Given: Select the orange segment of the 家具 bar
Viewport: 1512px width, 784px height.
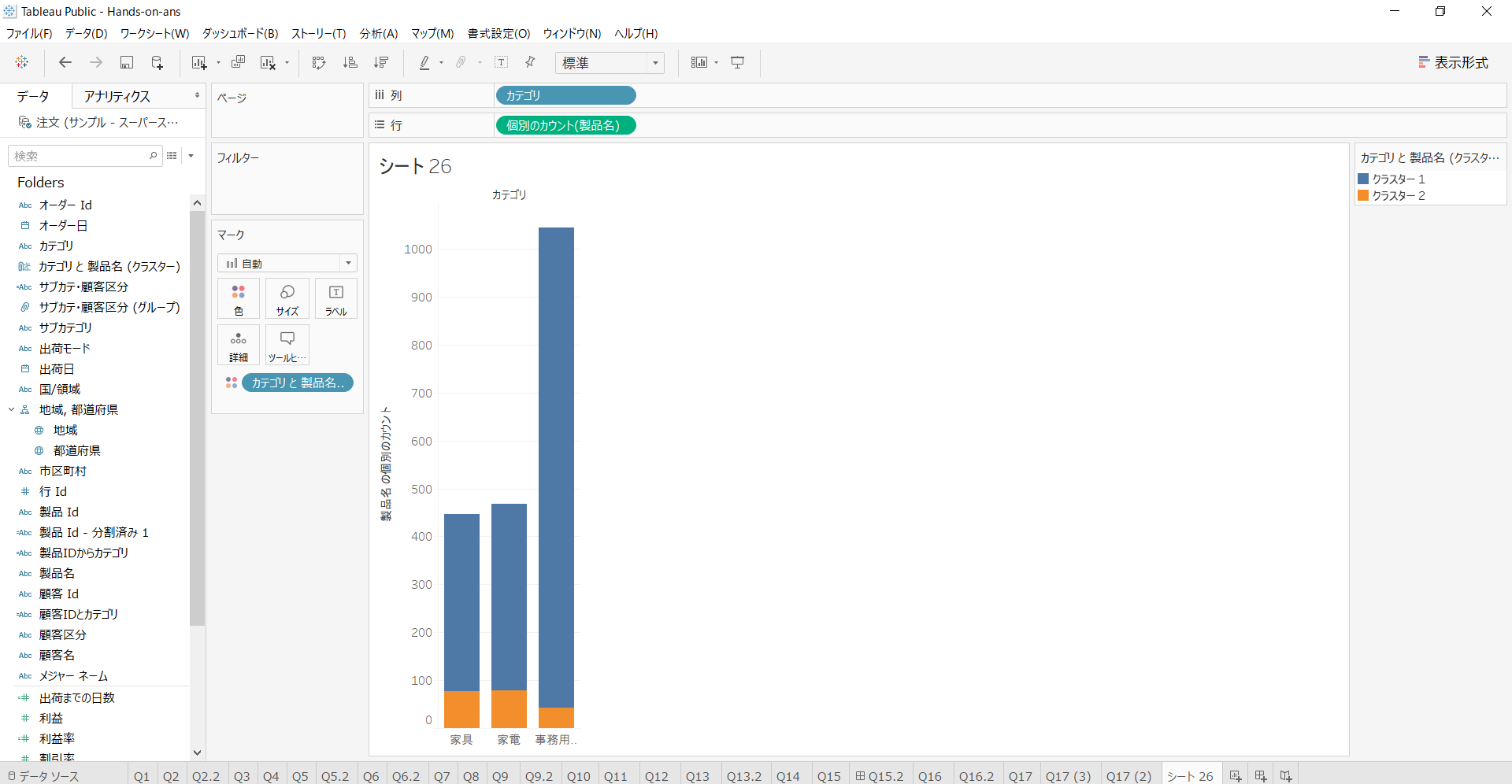Looking at the screenshot, I should point(461,709).
